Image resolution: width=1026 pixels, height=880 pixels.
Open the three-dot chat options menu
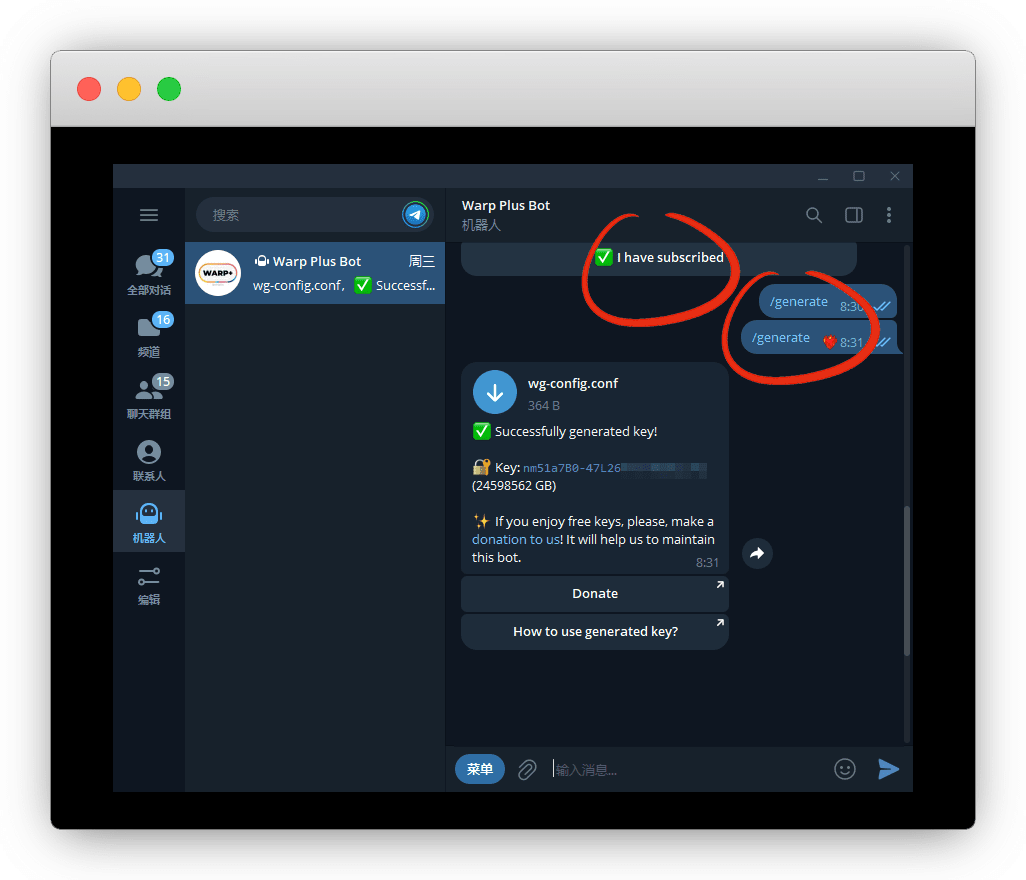(889, 215)
